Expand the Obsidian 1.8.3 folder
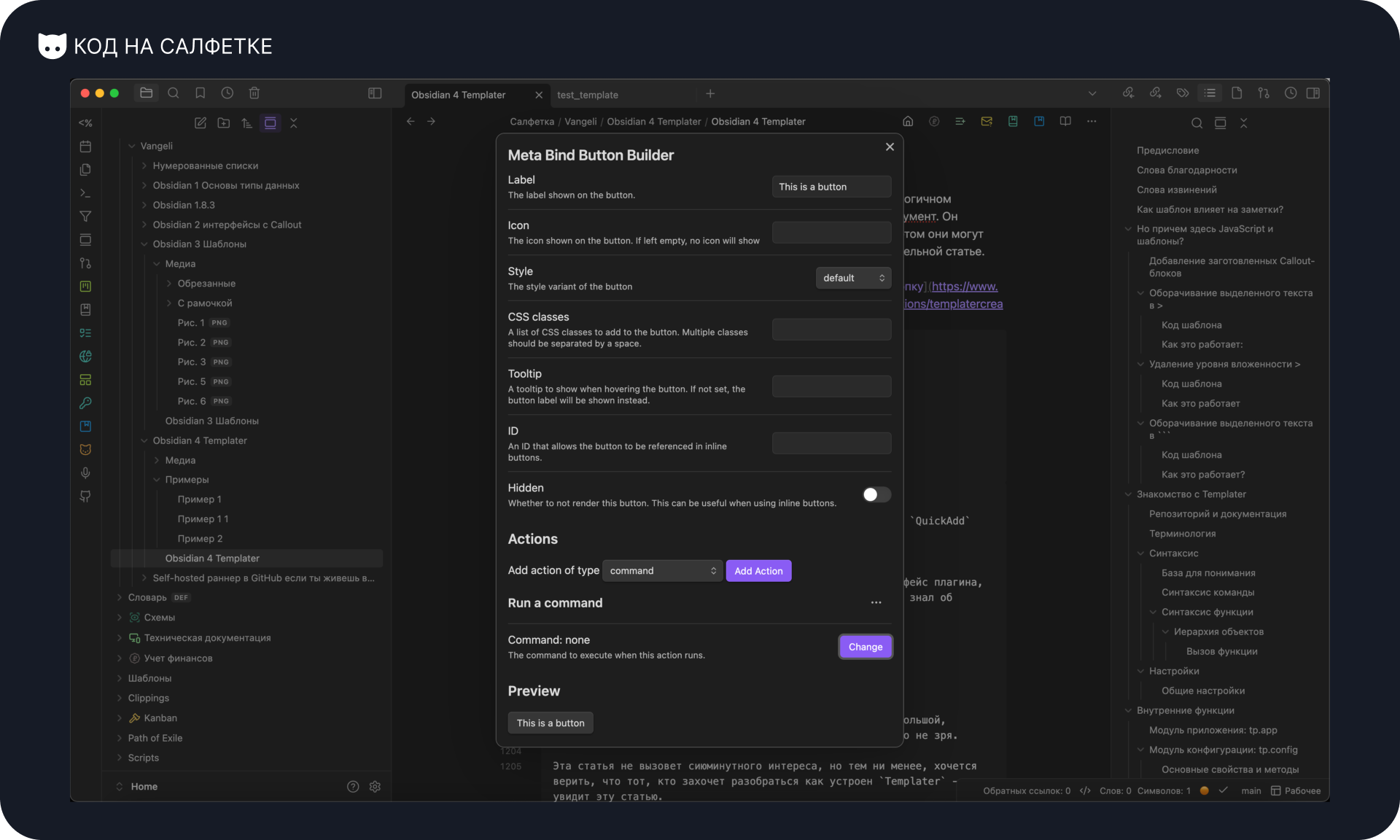 144,206
